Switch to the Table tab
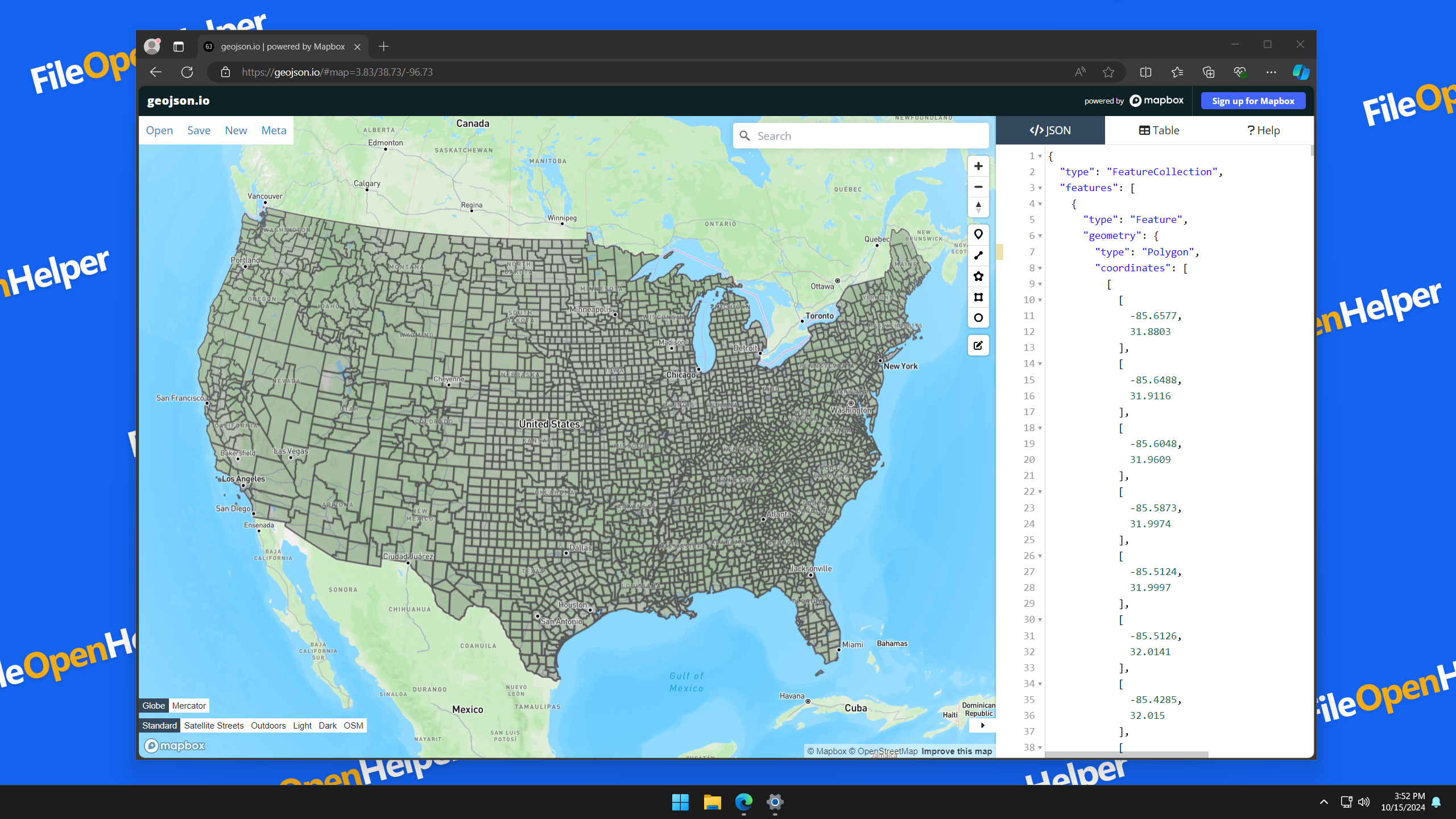1456x819 pixels. click(1159, 130)
